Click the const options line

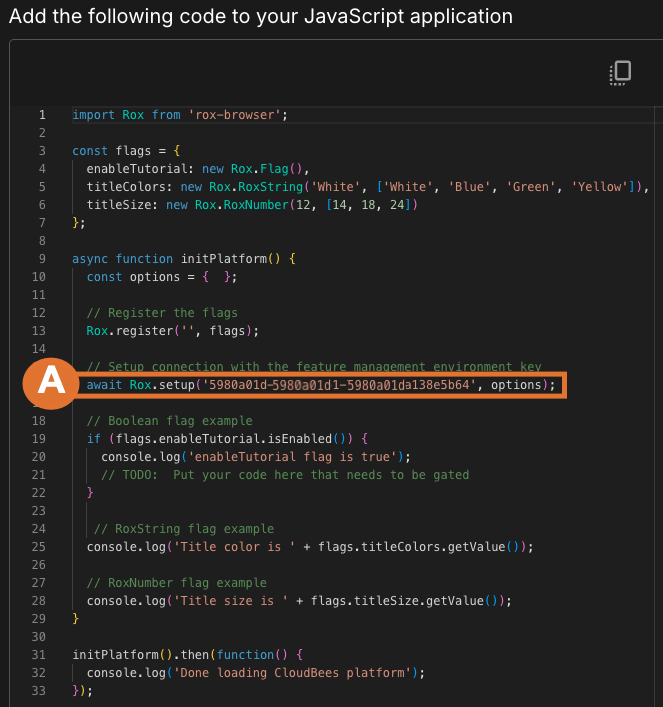point(162,277)
